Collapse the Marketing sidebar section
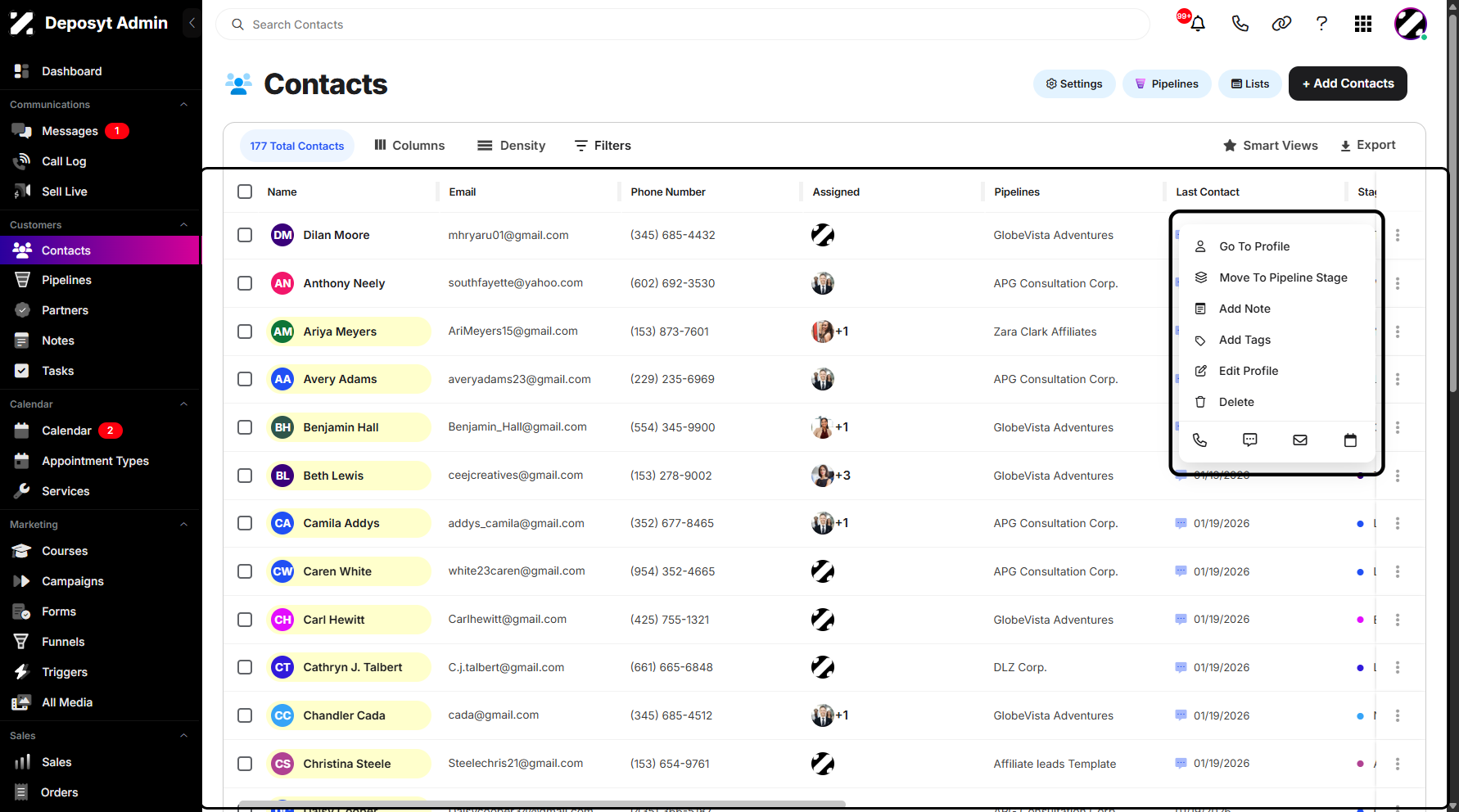The height and width of the screenshot is (812, 1459). click(x=183, y=525)
